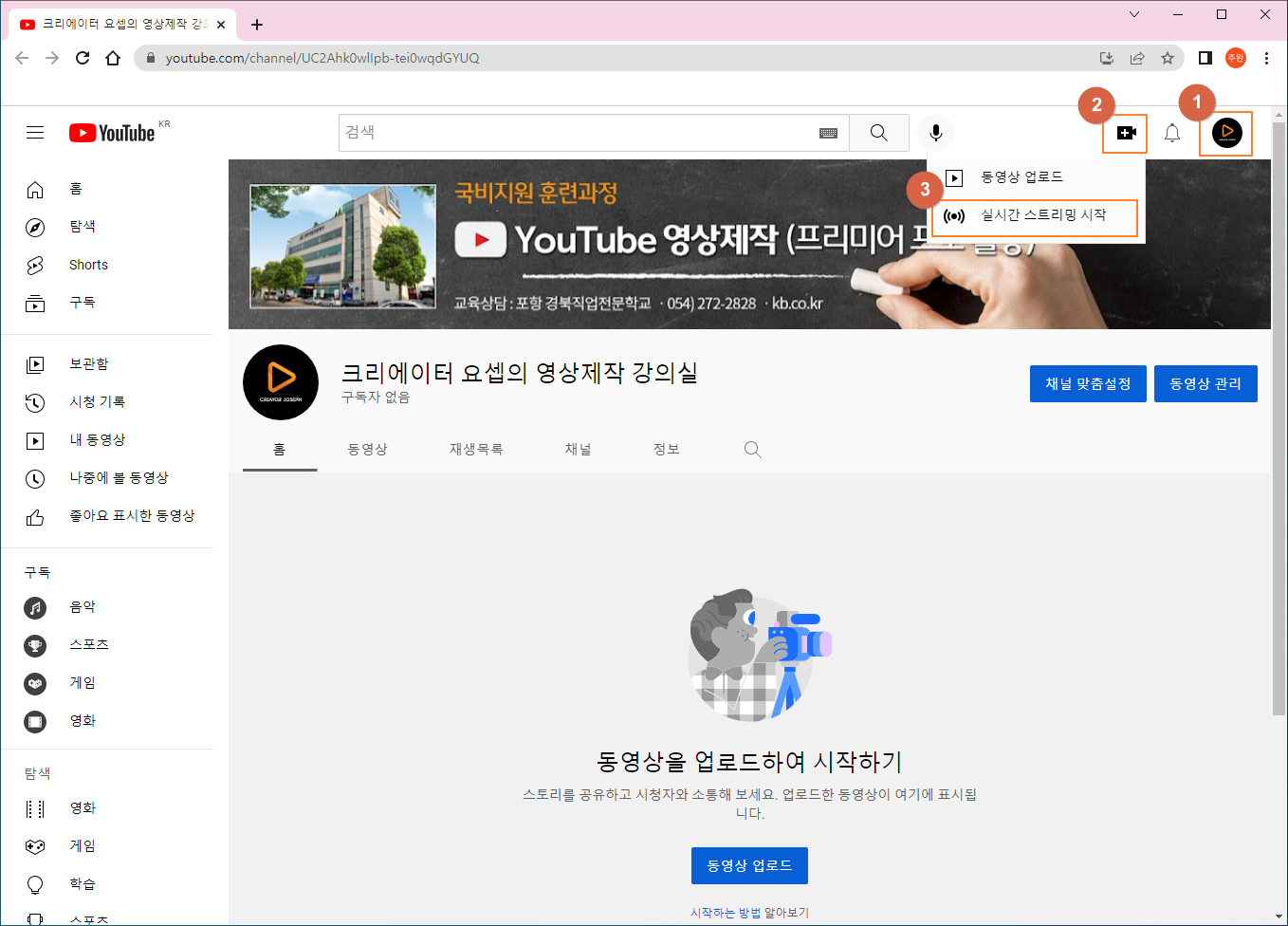Reload the page
1288x926 pixels.
tap(83, 58)
